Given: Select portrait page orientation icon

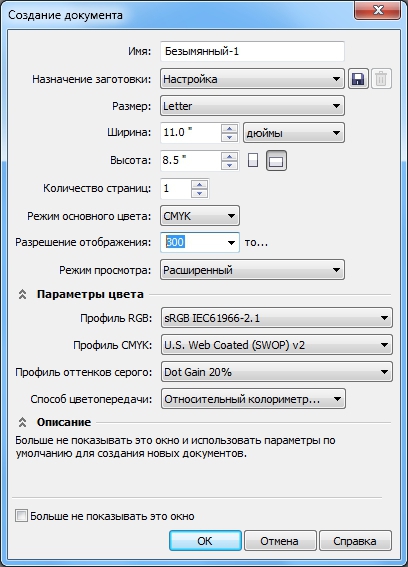Looking at the screenshot, I should point(253,160).
